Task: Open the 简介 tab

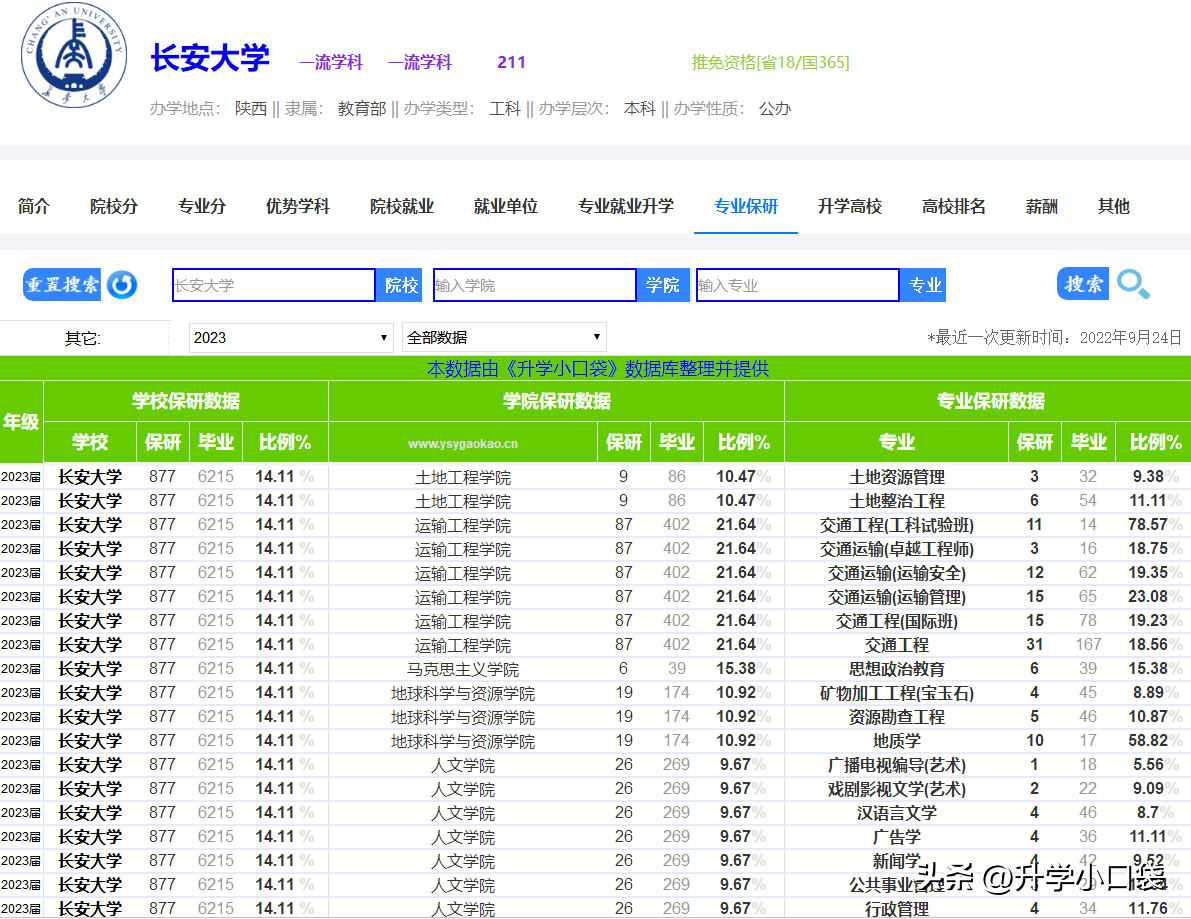Action: click(33, 206)
